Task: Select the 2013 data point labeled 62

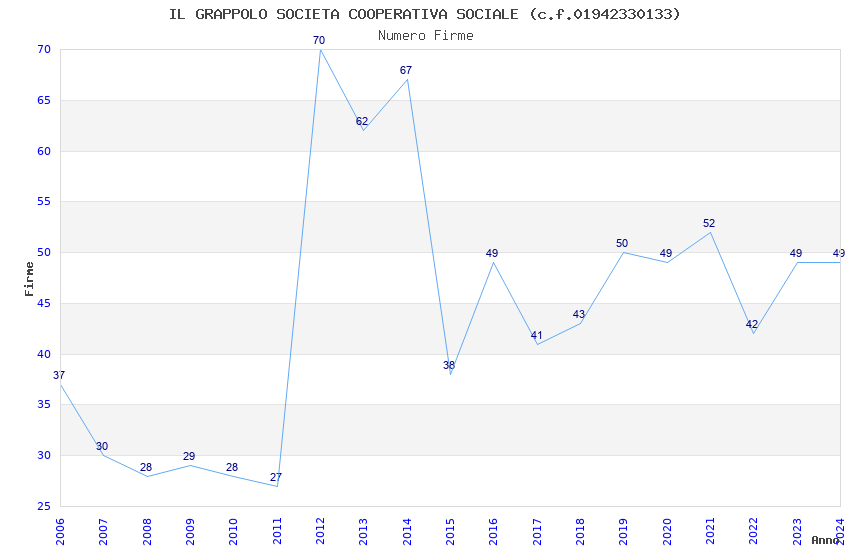Action: [362, 121]
